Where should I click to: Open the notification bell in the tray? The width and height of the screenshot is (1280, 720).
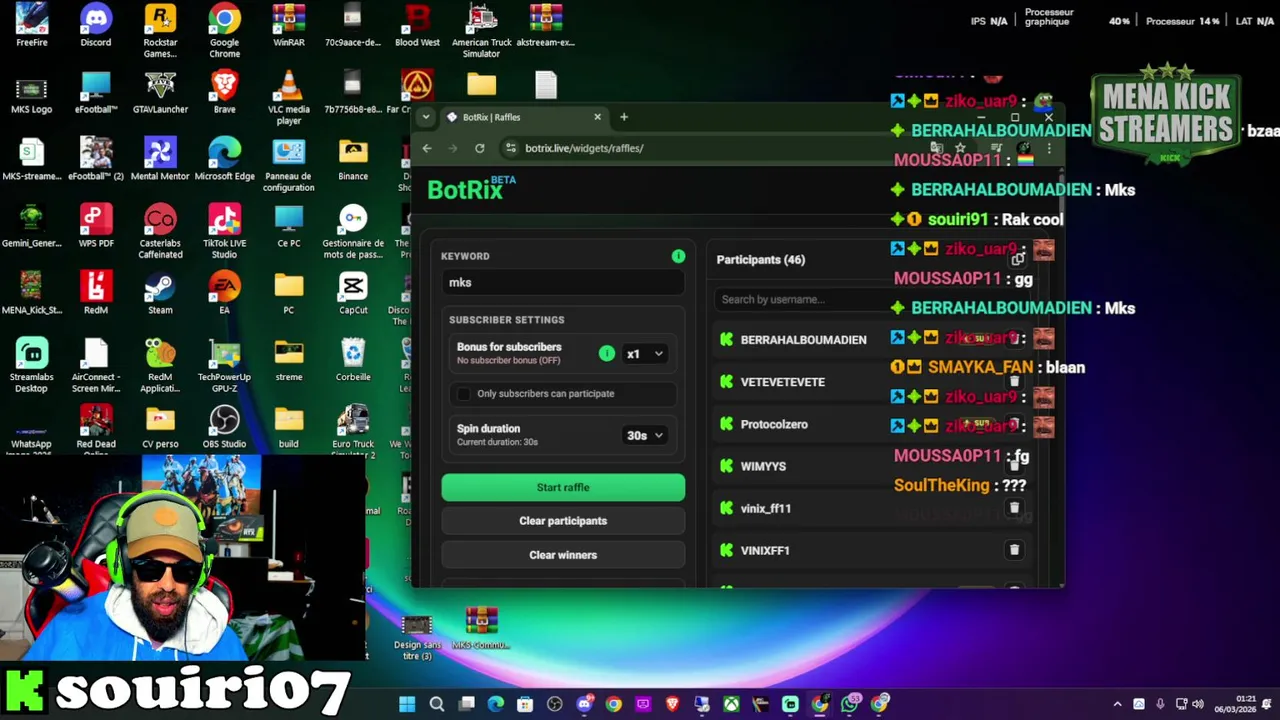1269,704
